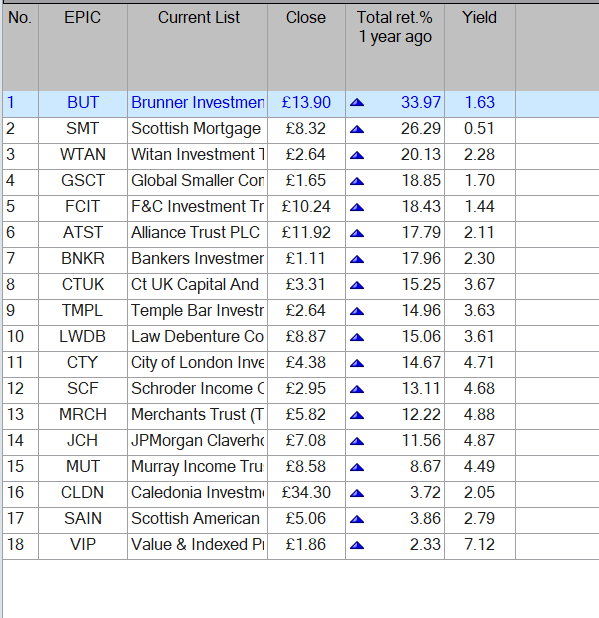Sort by the No. column header

(x=20, y=47)
